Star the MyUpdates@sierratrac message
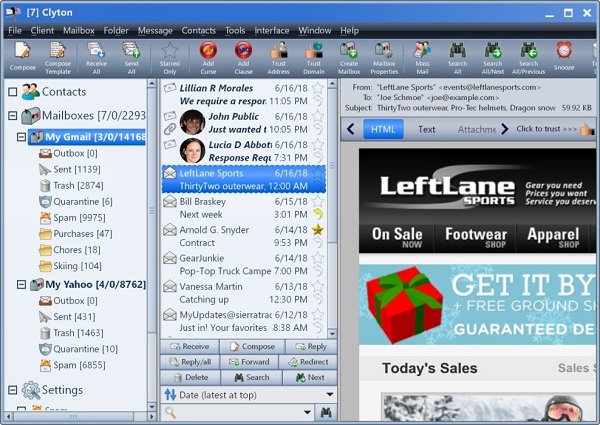This screenshot has height=425, width=600. coord(318,314)
